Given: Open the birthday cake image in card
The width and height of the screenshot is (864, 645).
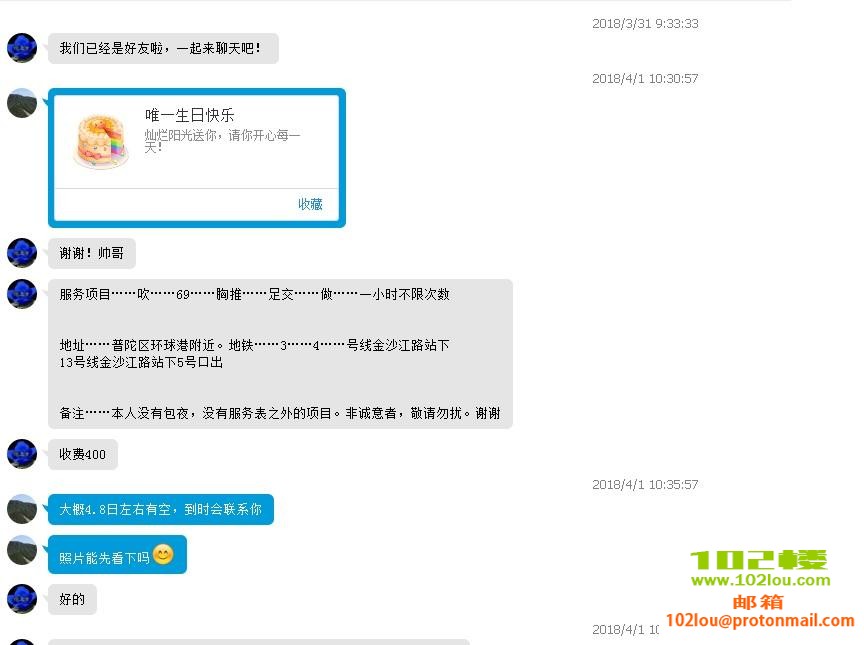Looking at the screenshot, I should [101, 141].
